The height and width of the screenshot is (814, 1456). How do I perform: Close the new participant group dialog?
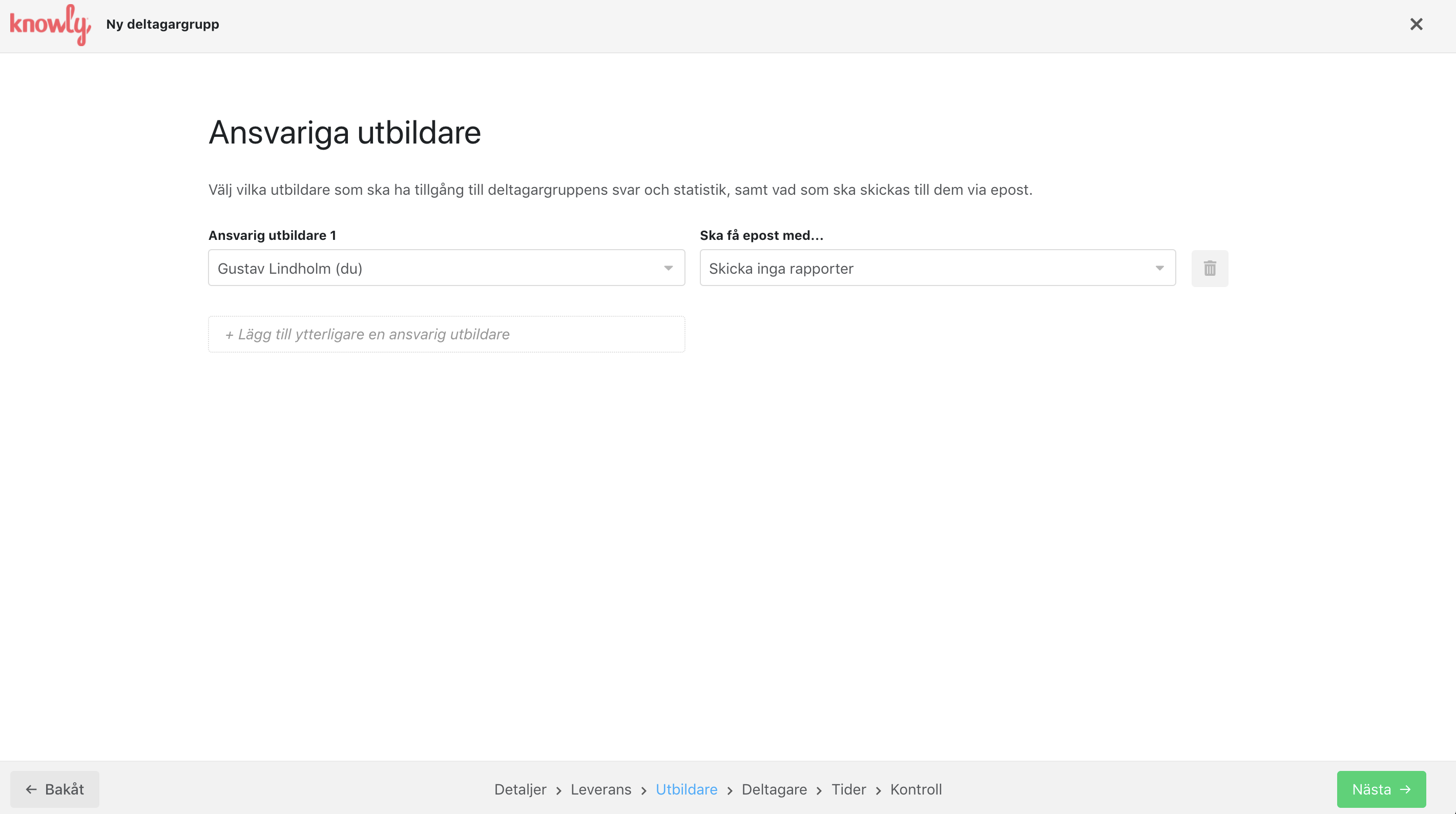(1416, 24)
